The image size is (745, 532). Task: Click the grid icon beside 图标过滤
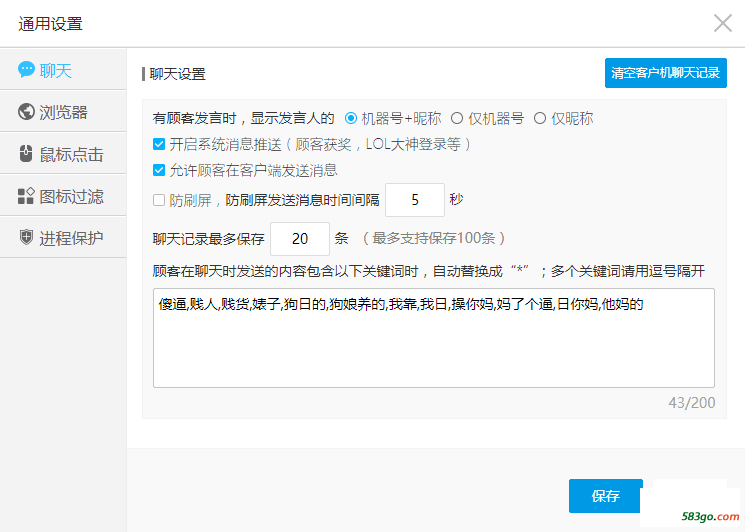click(26, 196)
